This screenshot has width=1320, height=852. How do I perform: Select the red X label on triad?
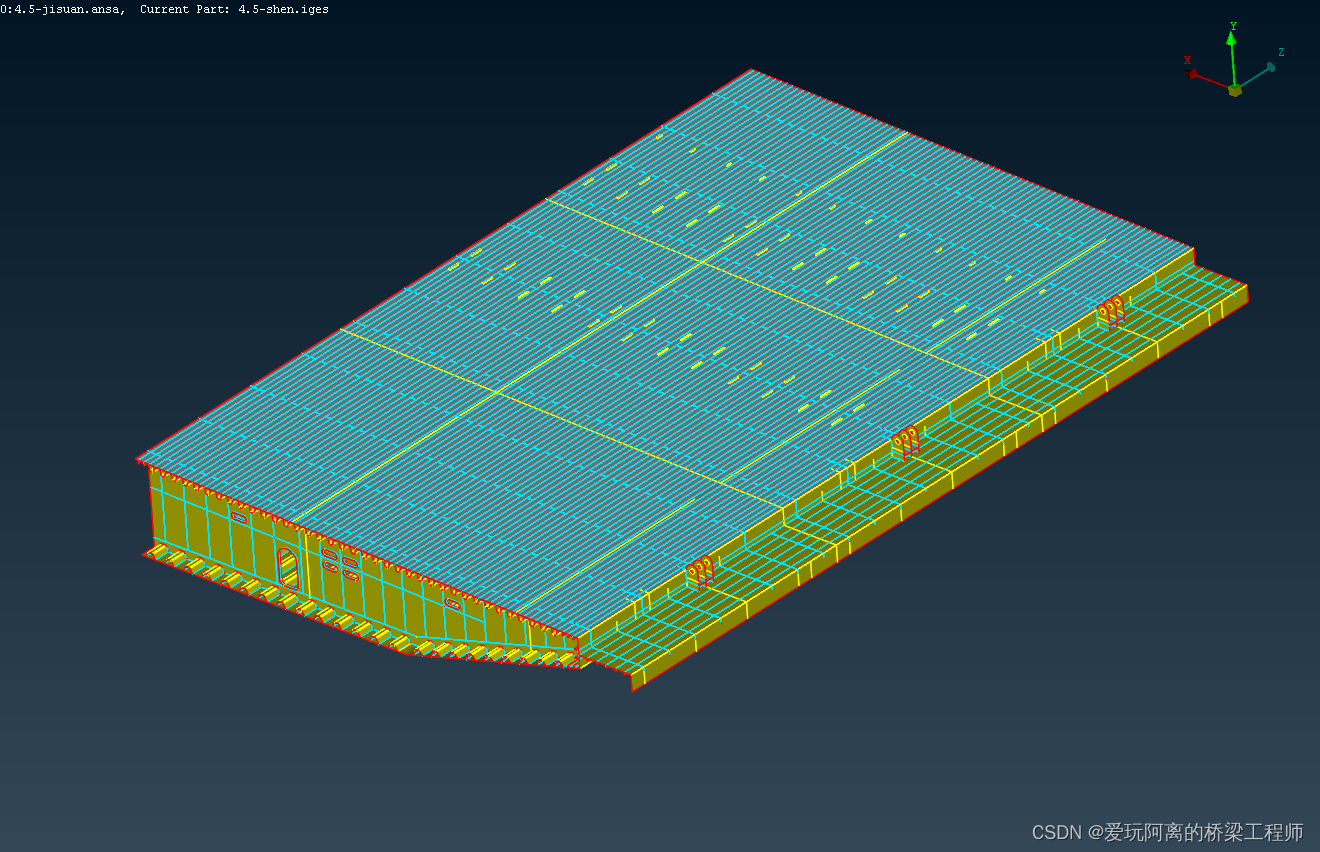coord(1187,60)
